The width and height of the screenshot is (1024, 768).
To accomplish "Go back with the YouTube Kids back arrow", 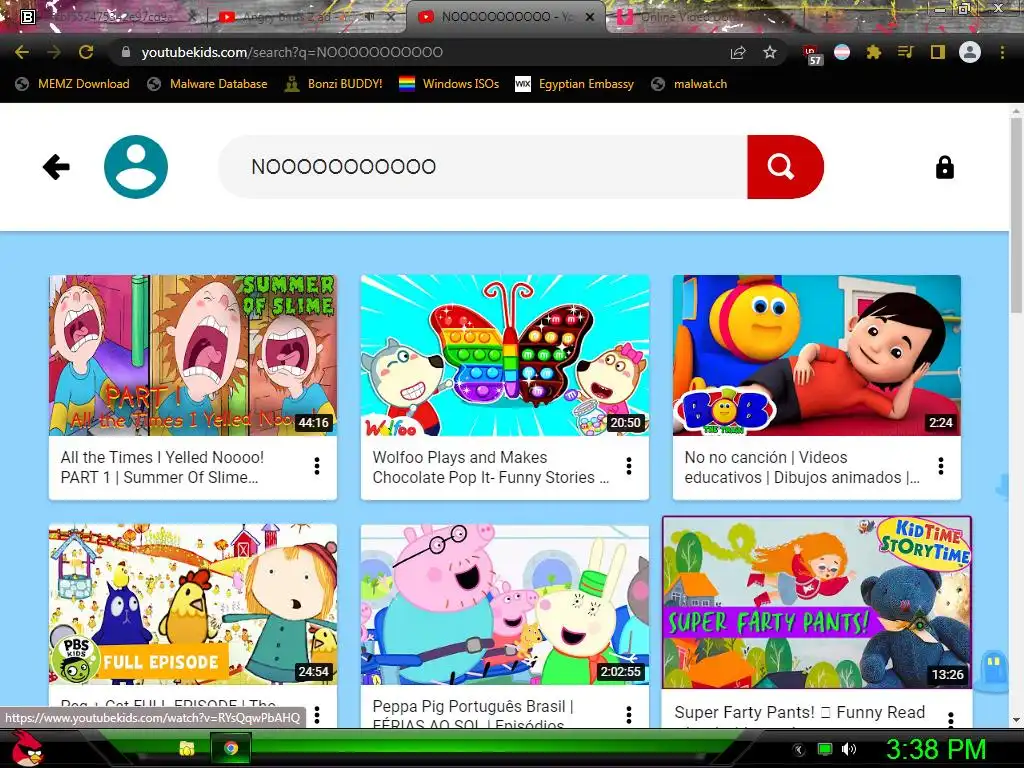I will point(56,167).
